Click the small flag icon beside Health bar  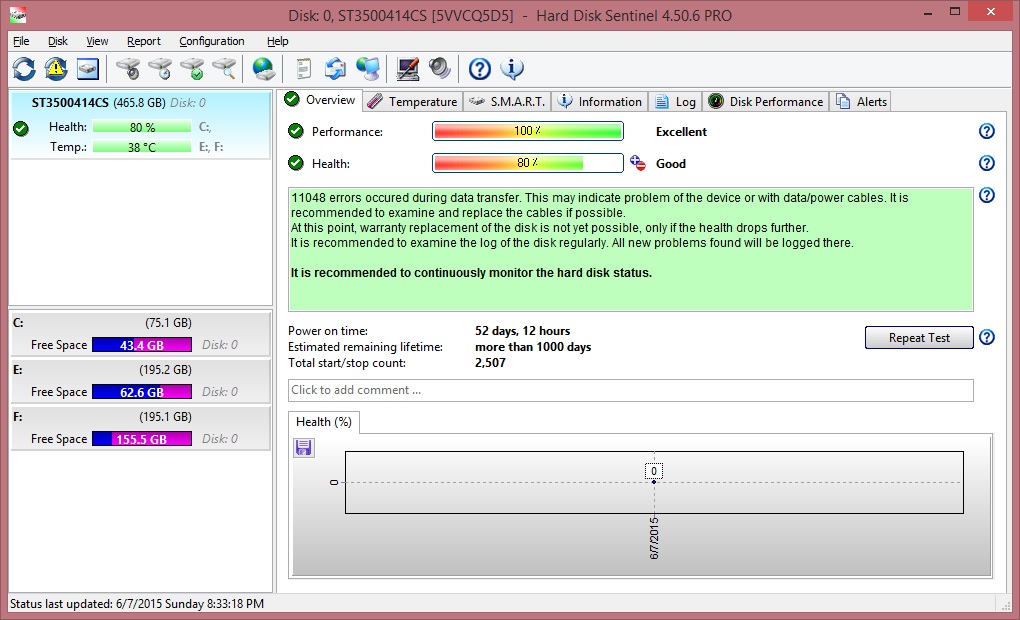tap(638, 163)
